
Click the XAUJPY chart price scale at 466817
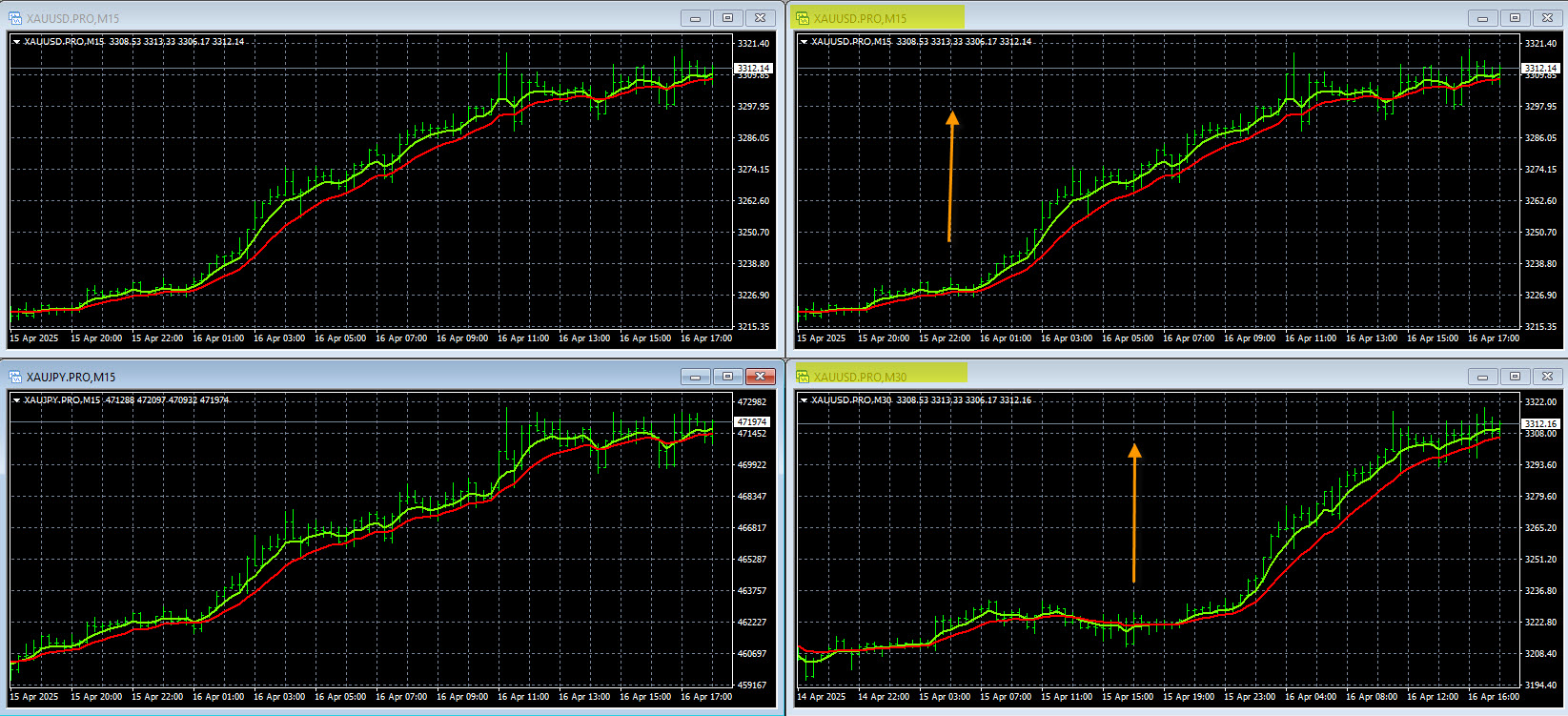[752, 527]
